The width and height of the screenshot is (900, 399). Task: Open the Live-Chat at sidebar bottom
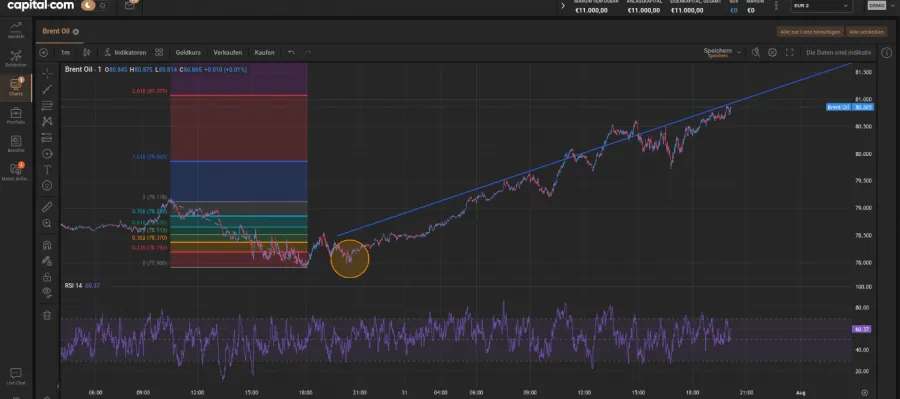(15, 376)
